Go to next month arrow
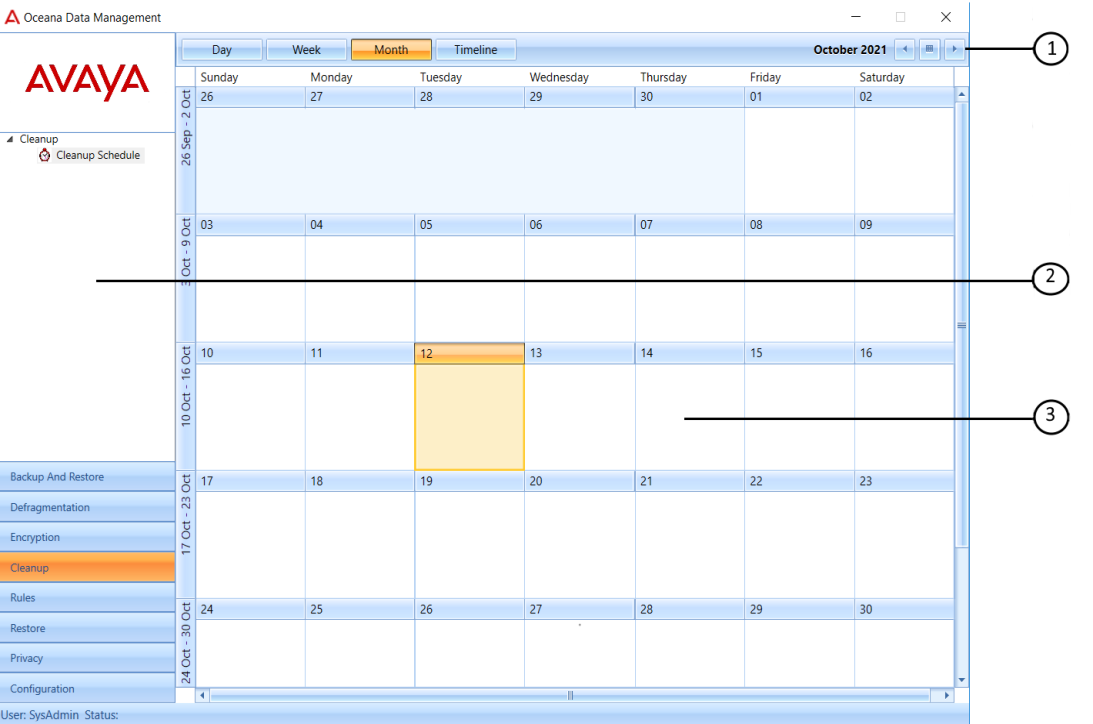Viewport: 1093px width, 724px height. tap(954, 49)
